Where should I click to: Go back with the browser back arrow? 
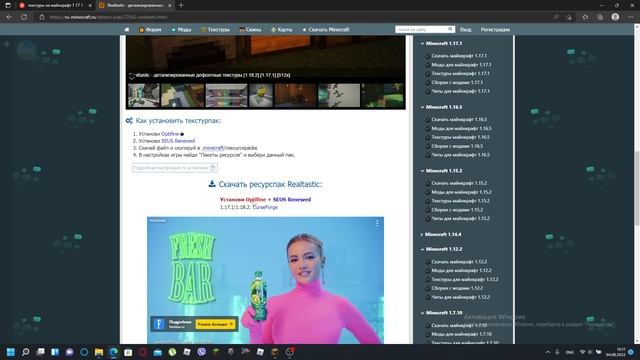click(x=9, y=17)
